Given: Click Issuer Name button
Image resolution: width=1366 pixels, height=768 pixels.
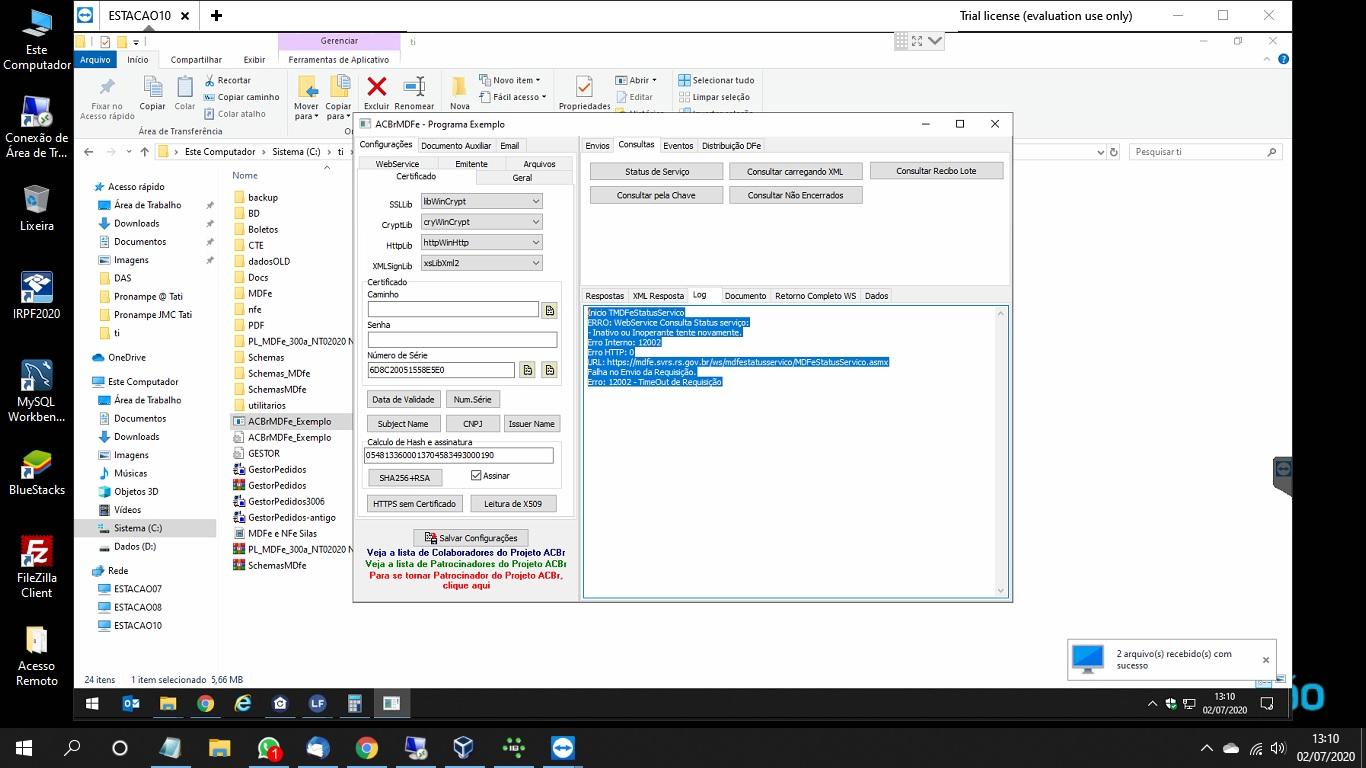Looking at the screenshot, I should [532, 423].
